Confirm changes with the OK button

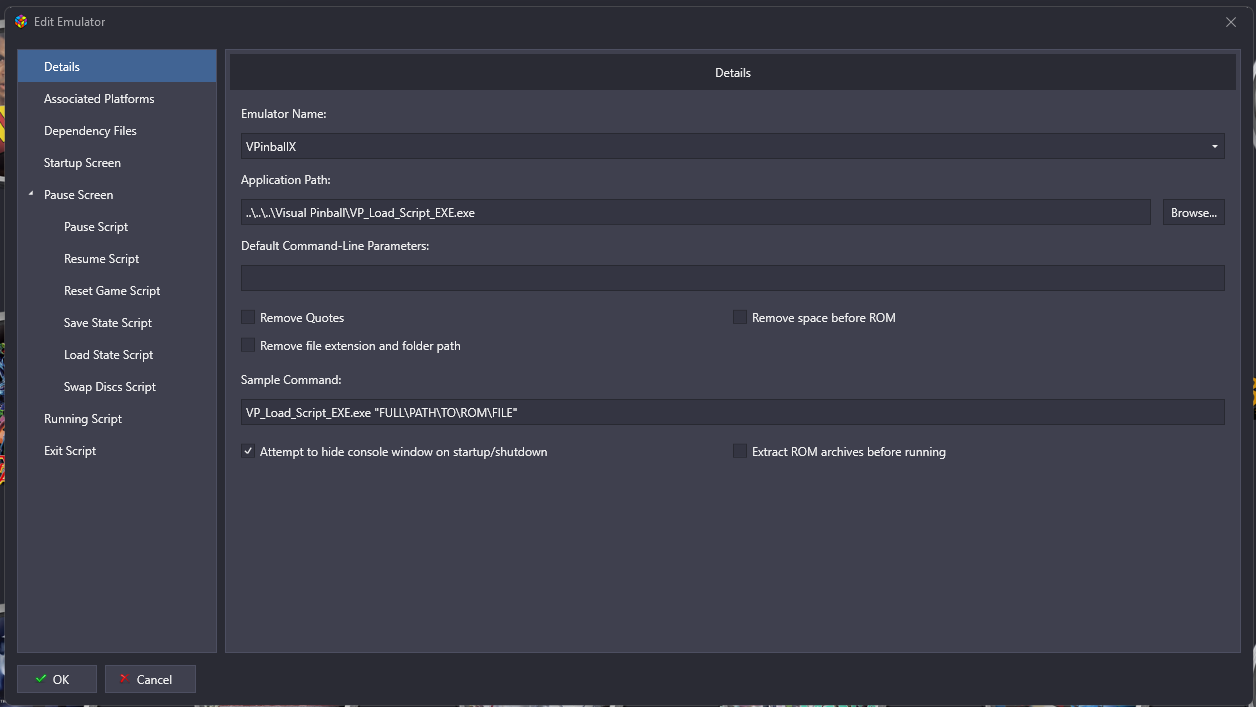pyautogui.click(x=57, y=679)
